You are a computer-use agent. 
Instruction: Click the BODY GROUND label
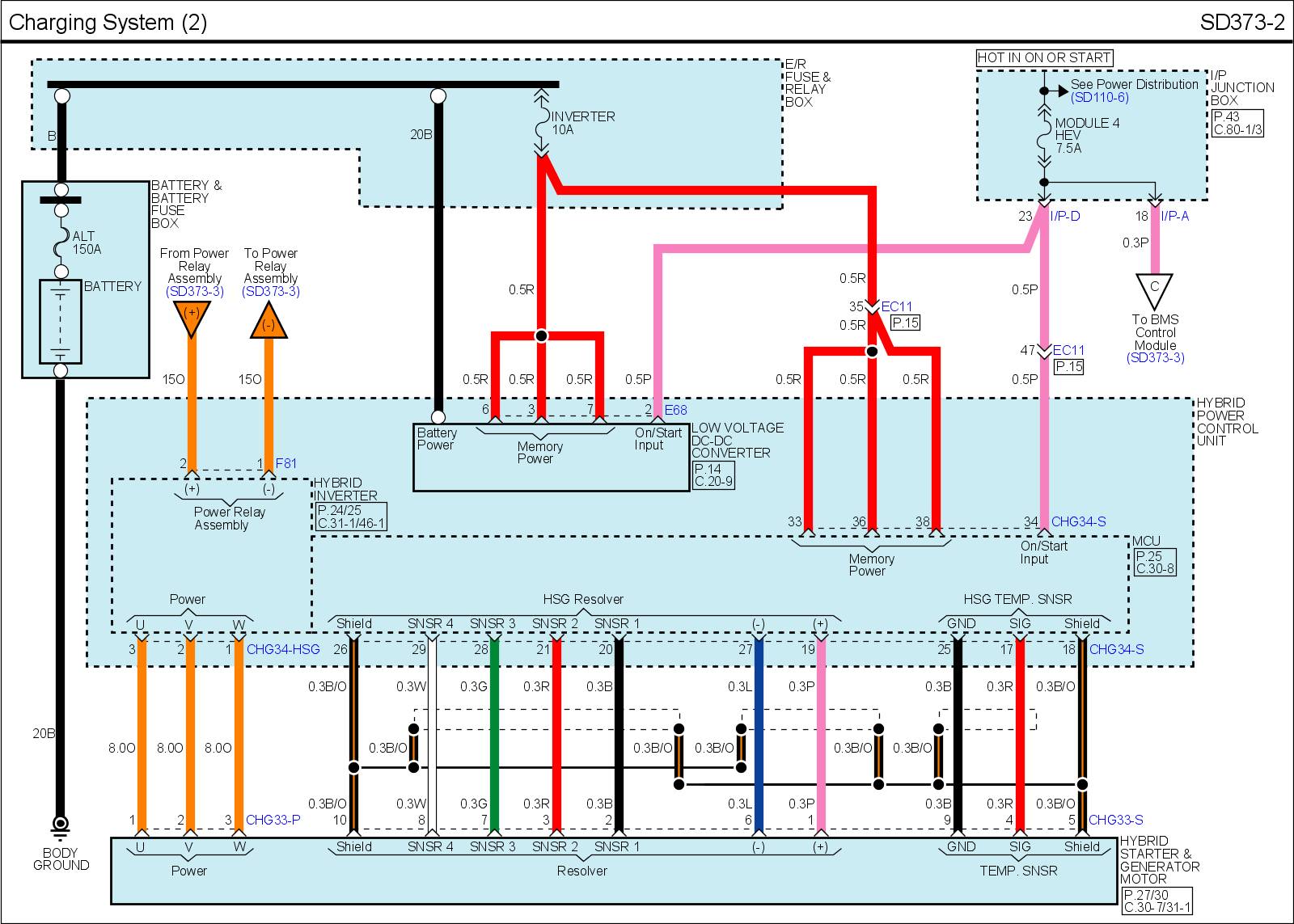61,859
